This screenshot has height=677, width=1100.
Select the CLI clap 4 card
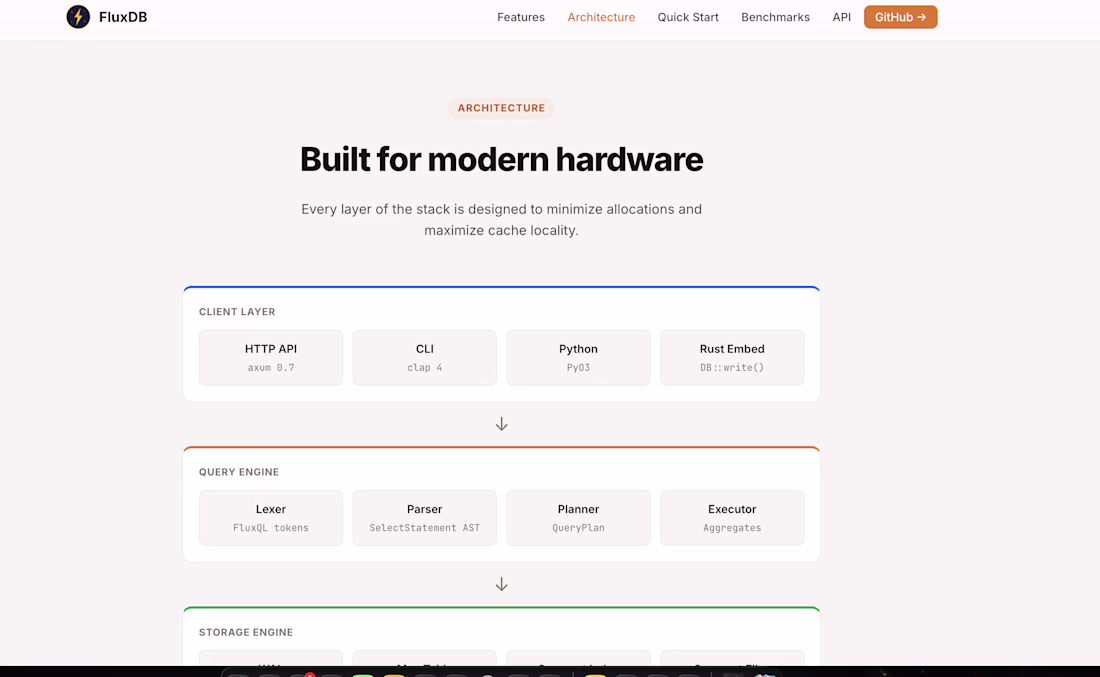[424, 358]
